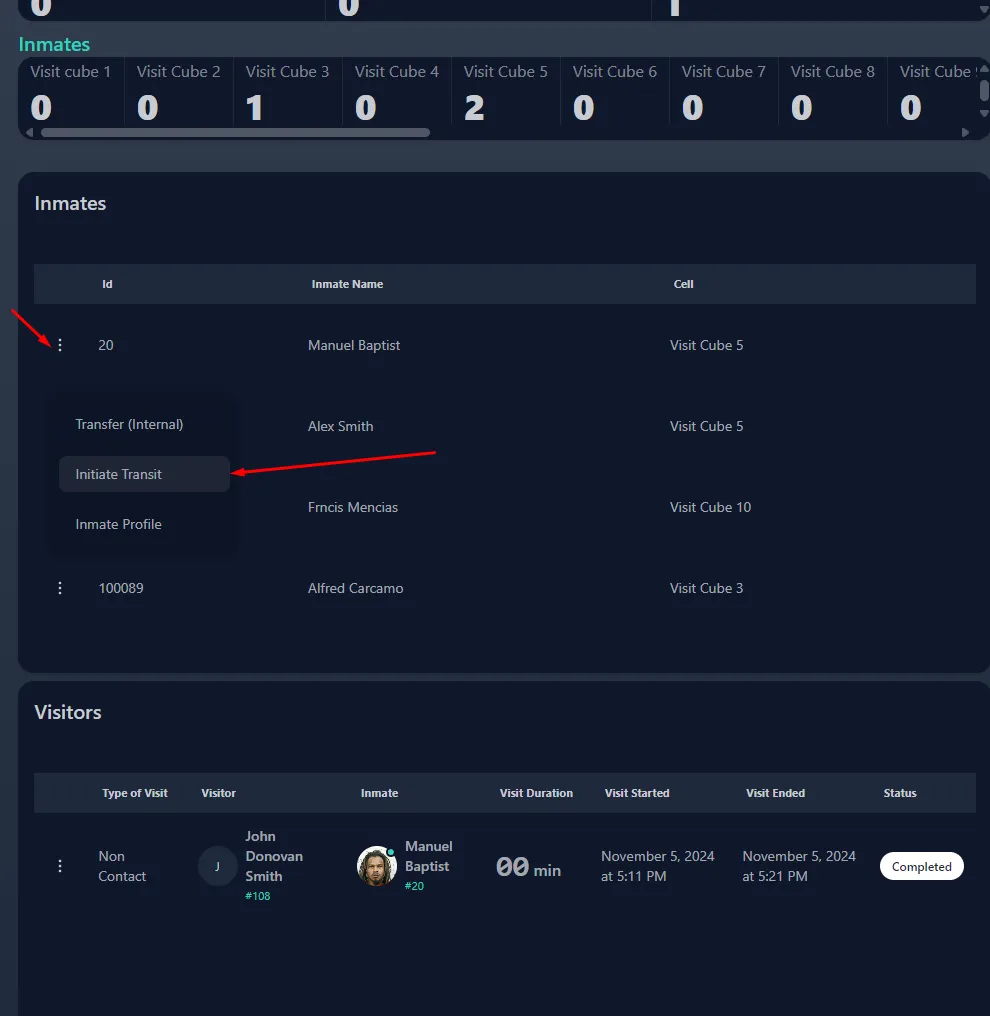The image size is (990, 1016).
Task: Choose Transfer (Internal) from the context menu
Action: click(128, 424)
